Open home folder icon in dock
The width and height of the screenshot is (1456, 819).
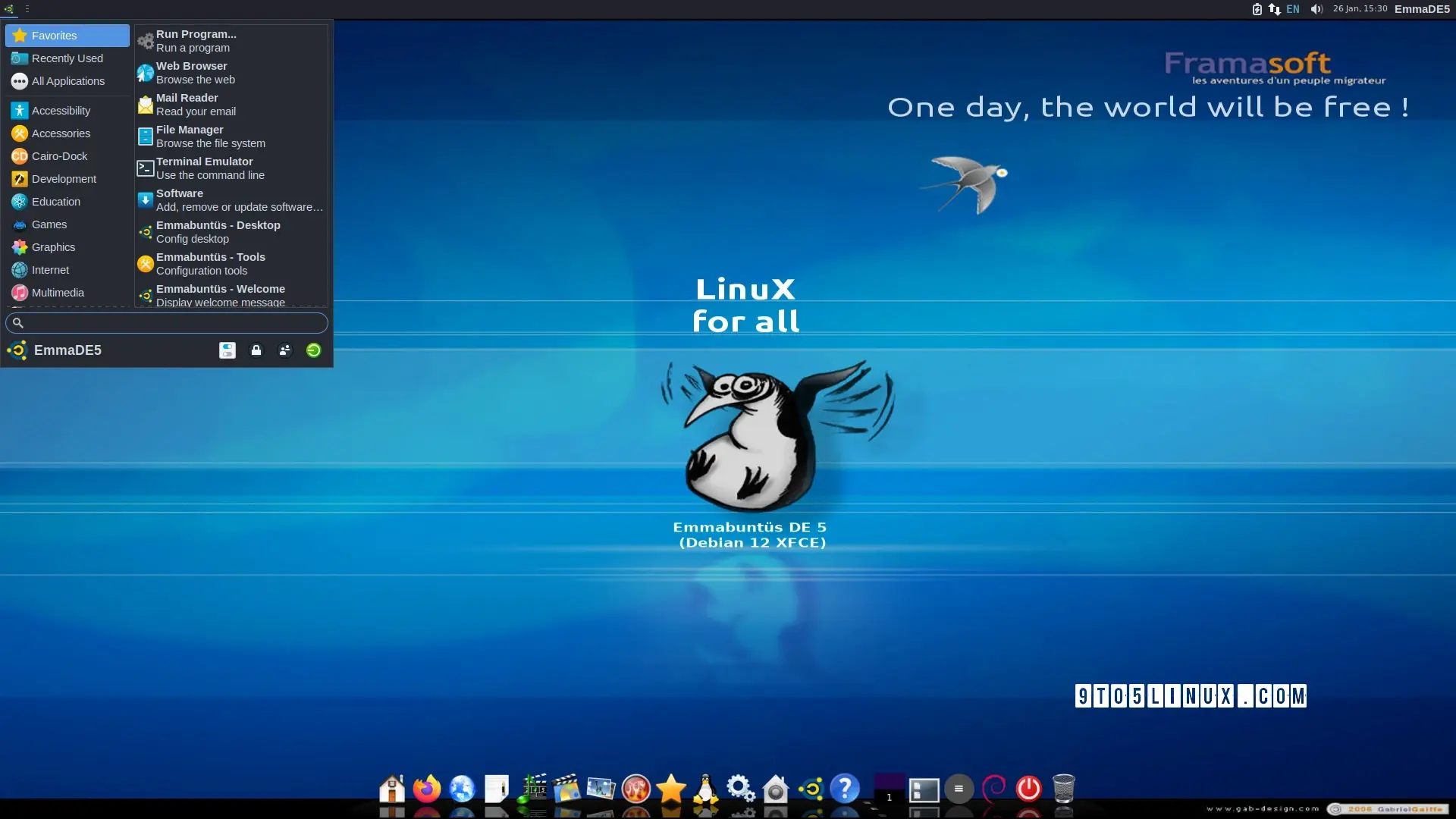(x=392, y=789)
